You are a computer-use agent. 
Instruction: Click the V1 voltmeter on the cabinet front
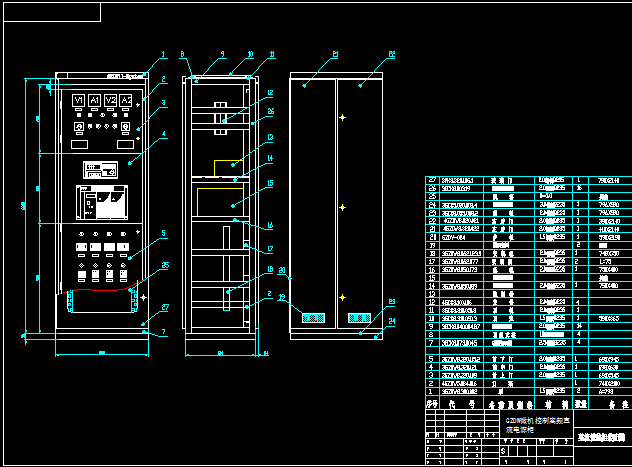tap(78, 101)
